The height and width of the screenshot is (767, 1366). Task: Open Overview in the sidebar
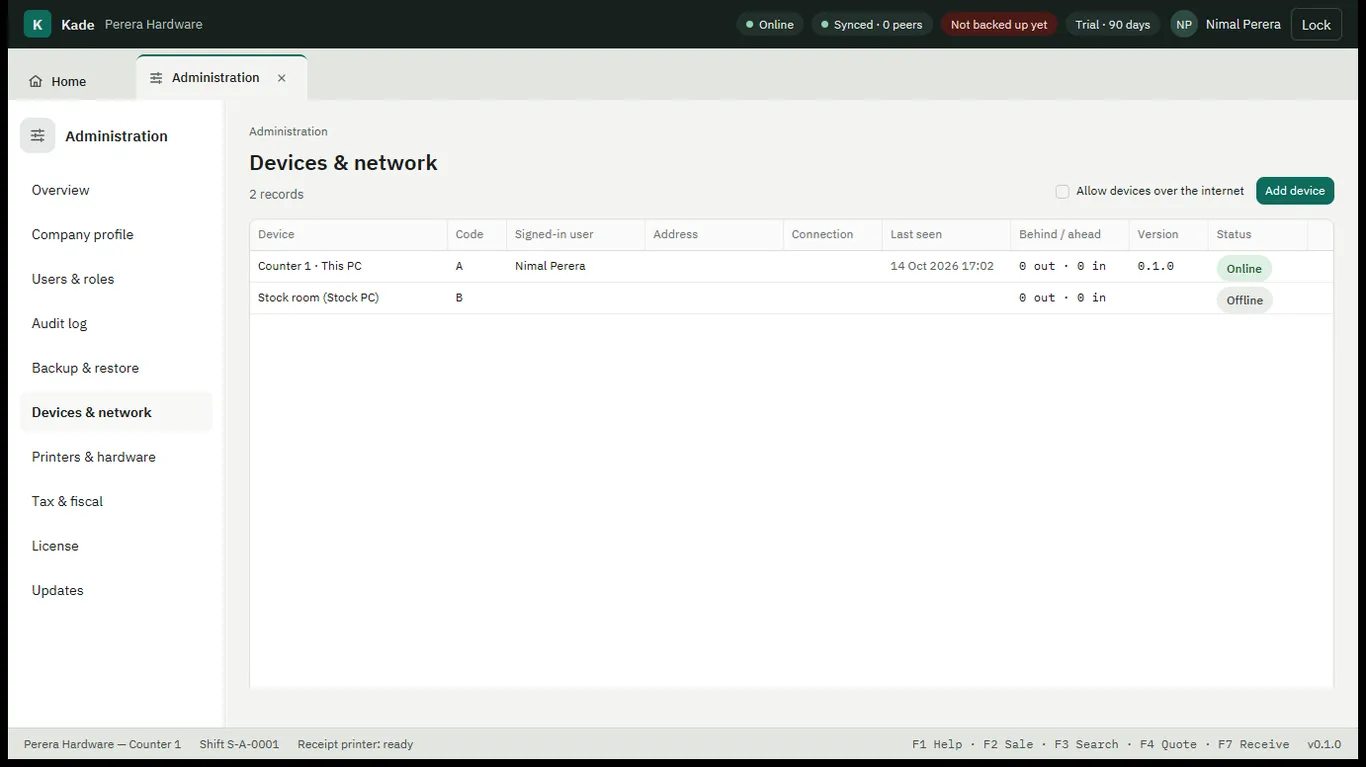tap(116, 190)
